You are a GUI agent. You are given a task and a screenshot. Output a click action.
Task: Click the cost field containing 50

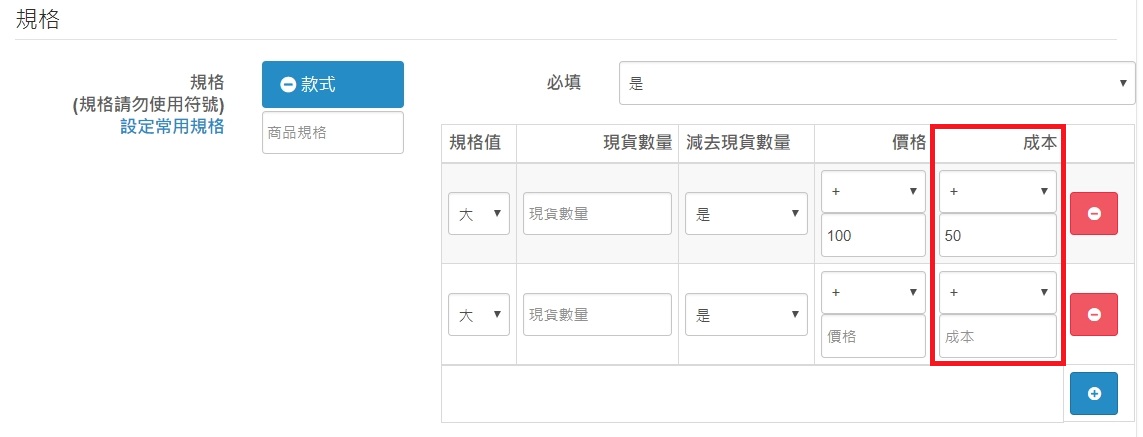click(997, 237)
